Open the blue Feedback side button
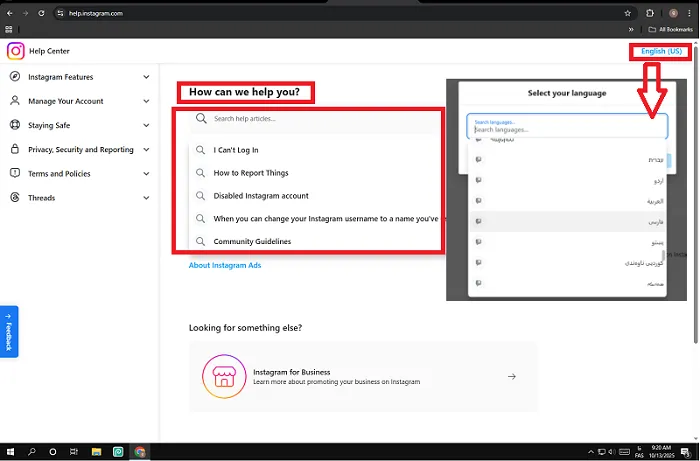 [x=9, y=332]
